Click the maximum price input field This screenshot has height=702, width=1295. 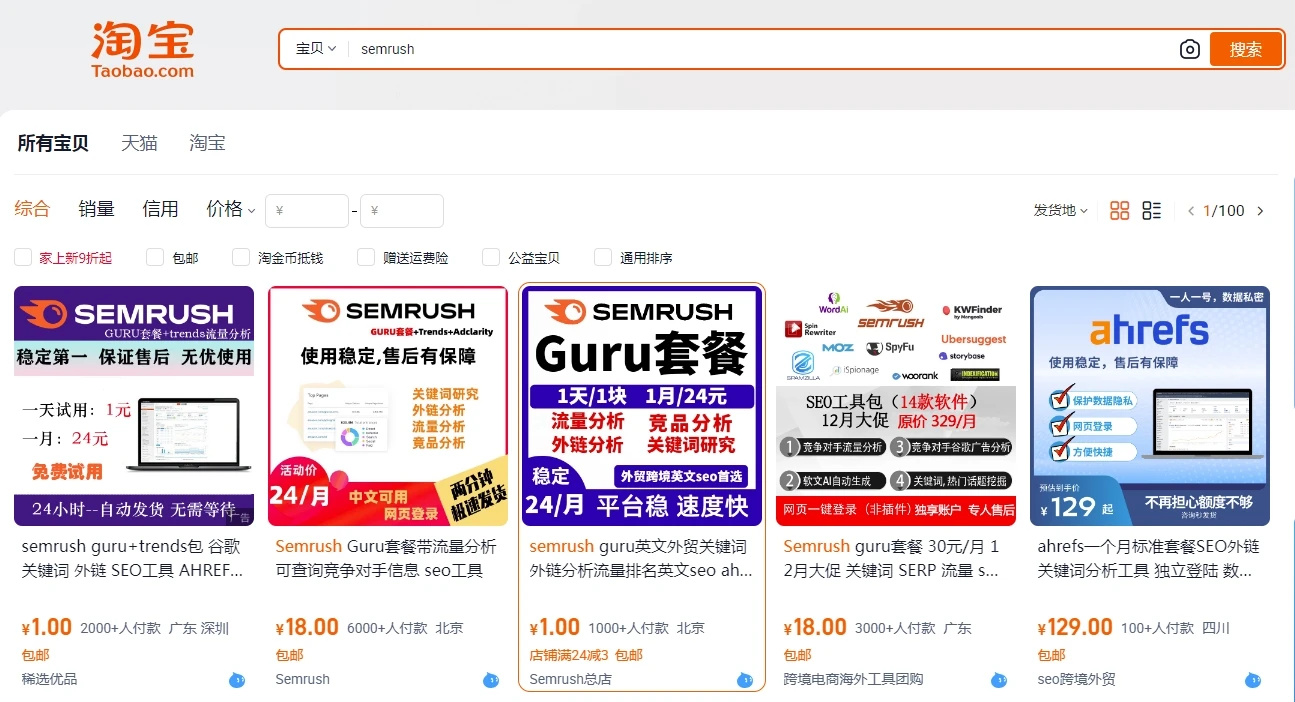coord(402,211)
